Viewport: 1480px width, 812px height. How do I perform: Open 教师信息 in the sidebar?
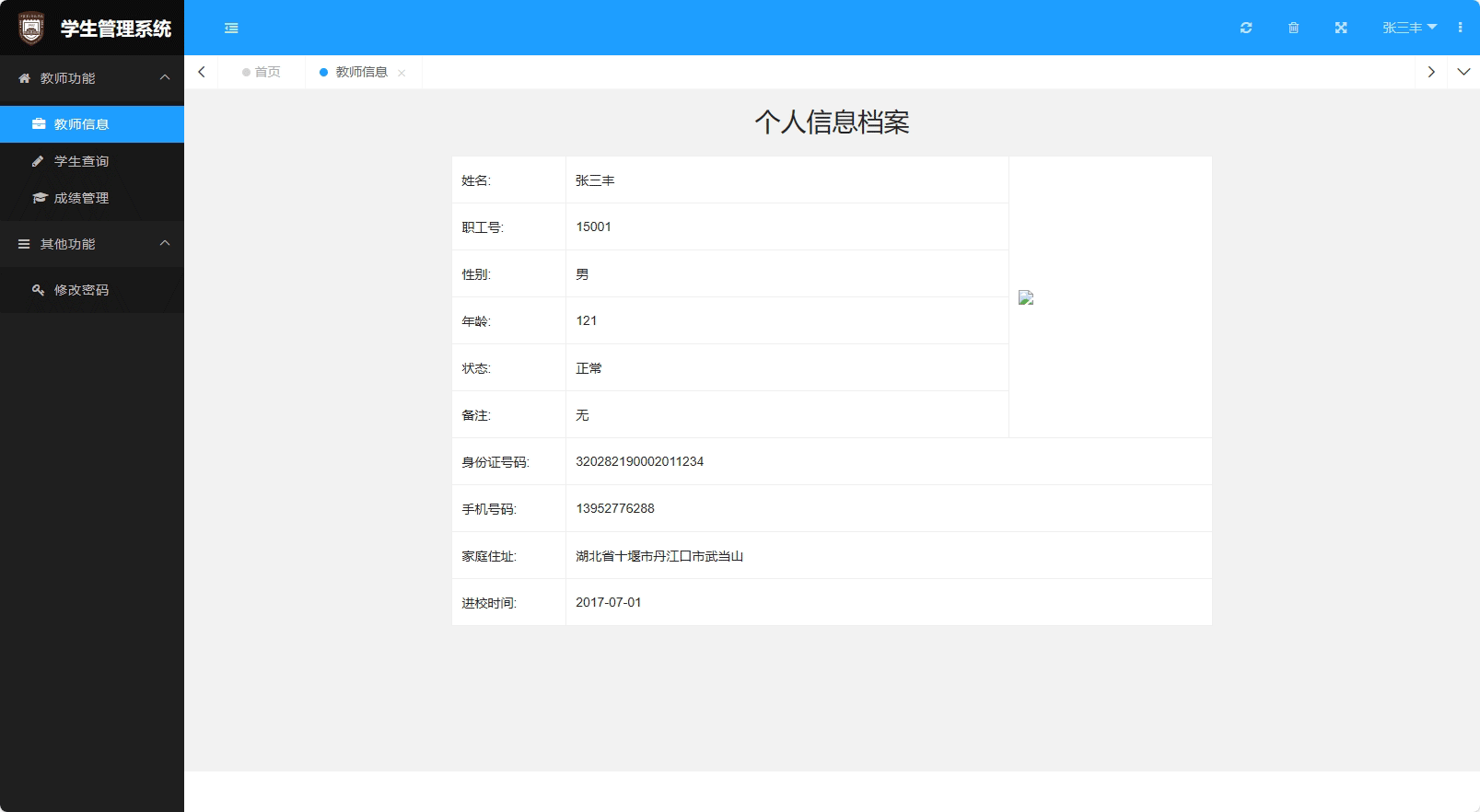tap(92, 124)
